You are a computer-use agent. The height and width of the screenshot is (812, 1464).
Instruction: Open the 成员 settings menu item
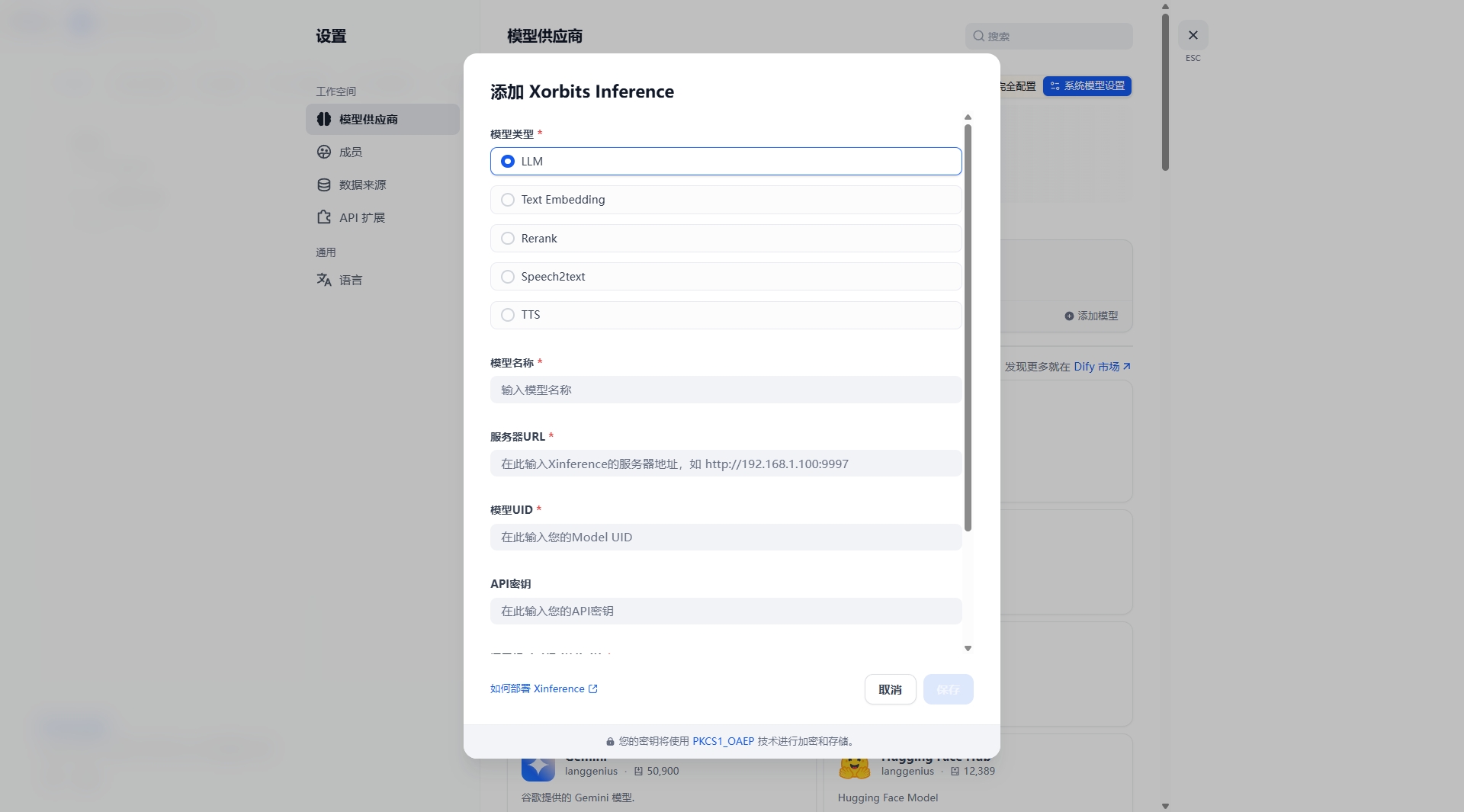coord(351,152)
